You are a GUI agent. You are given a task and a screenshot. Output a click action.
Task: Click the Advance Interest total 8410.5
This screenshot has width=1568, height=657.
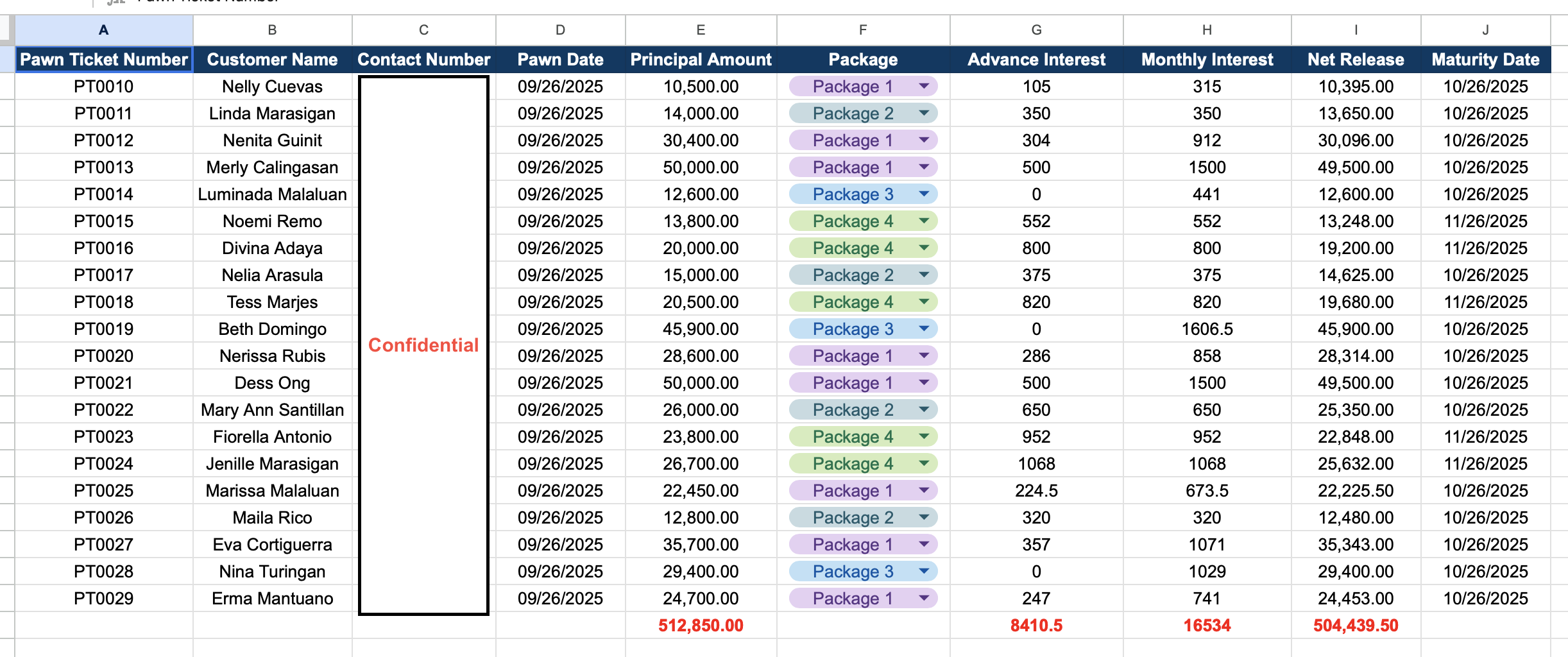click(x=1036, y=626)
